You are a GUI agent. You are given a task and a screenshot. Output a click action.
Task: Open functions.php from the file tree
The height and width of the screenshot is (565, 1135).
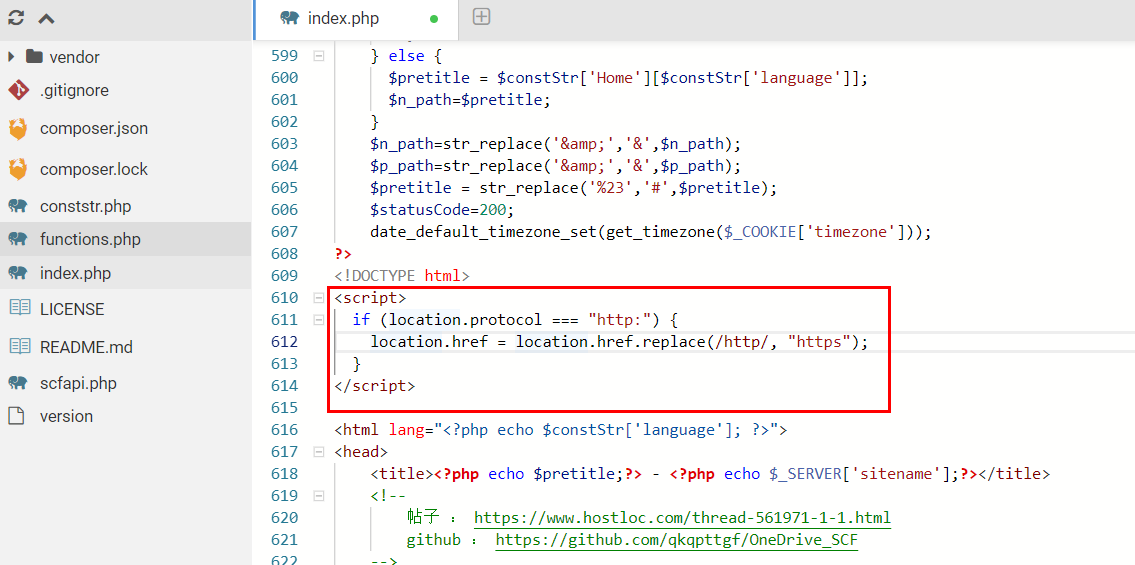pyautogui.click(x=90, y=239)
